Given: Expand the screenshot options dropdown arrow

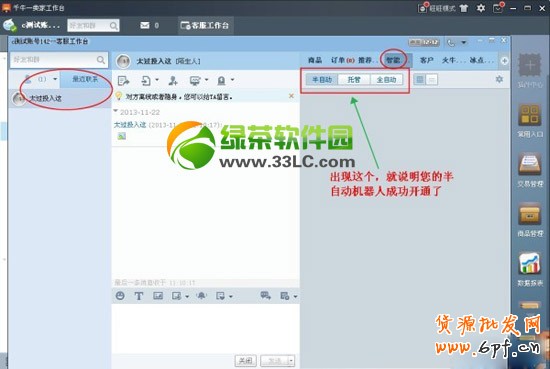Looking at the screenshot, I should click(187, 296).
